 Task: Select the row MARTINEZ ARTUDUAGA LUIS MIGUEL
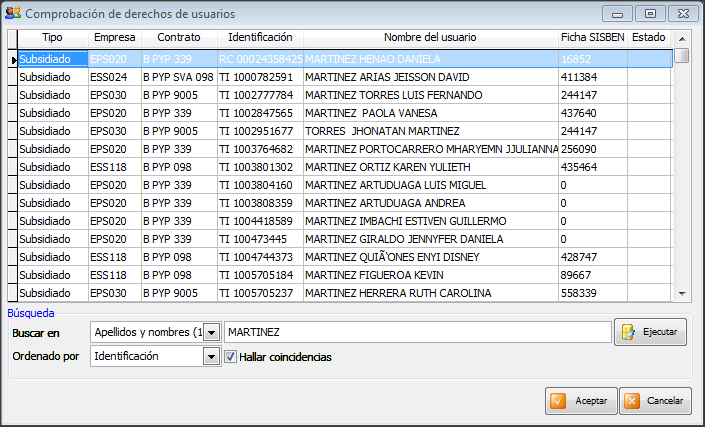(344, 185)
